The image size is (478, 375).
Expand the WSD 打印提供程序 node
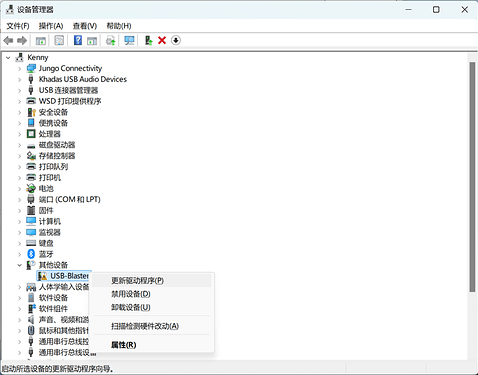(x=19, y=101)
